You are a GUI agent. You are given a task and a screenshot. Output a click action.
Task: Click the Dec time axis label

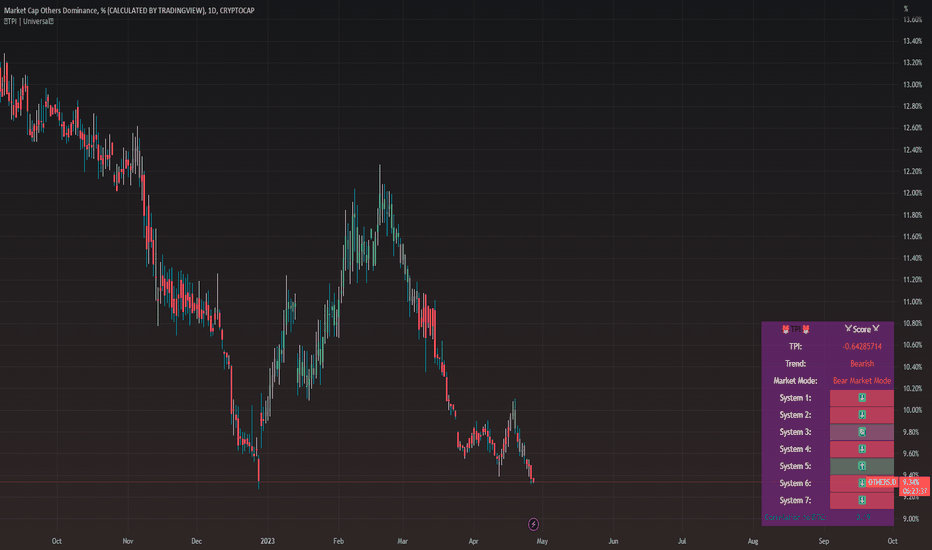click(197, 541)
